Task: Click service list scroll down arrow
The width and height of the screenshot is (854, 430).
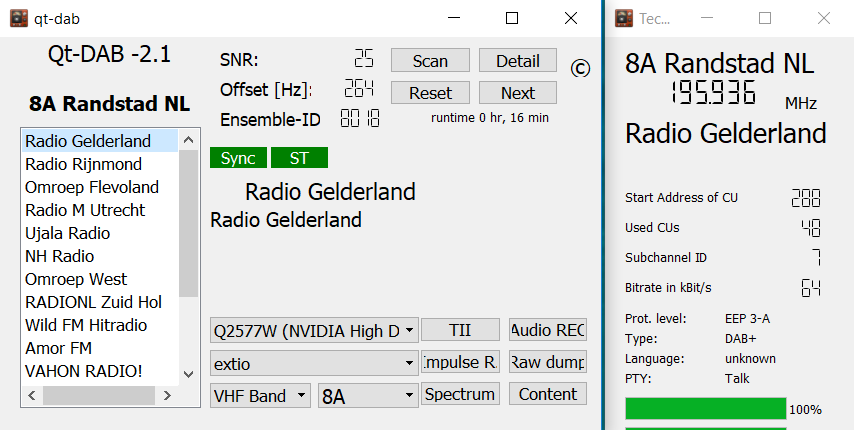Action: (188, 374)
